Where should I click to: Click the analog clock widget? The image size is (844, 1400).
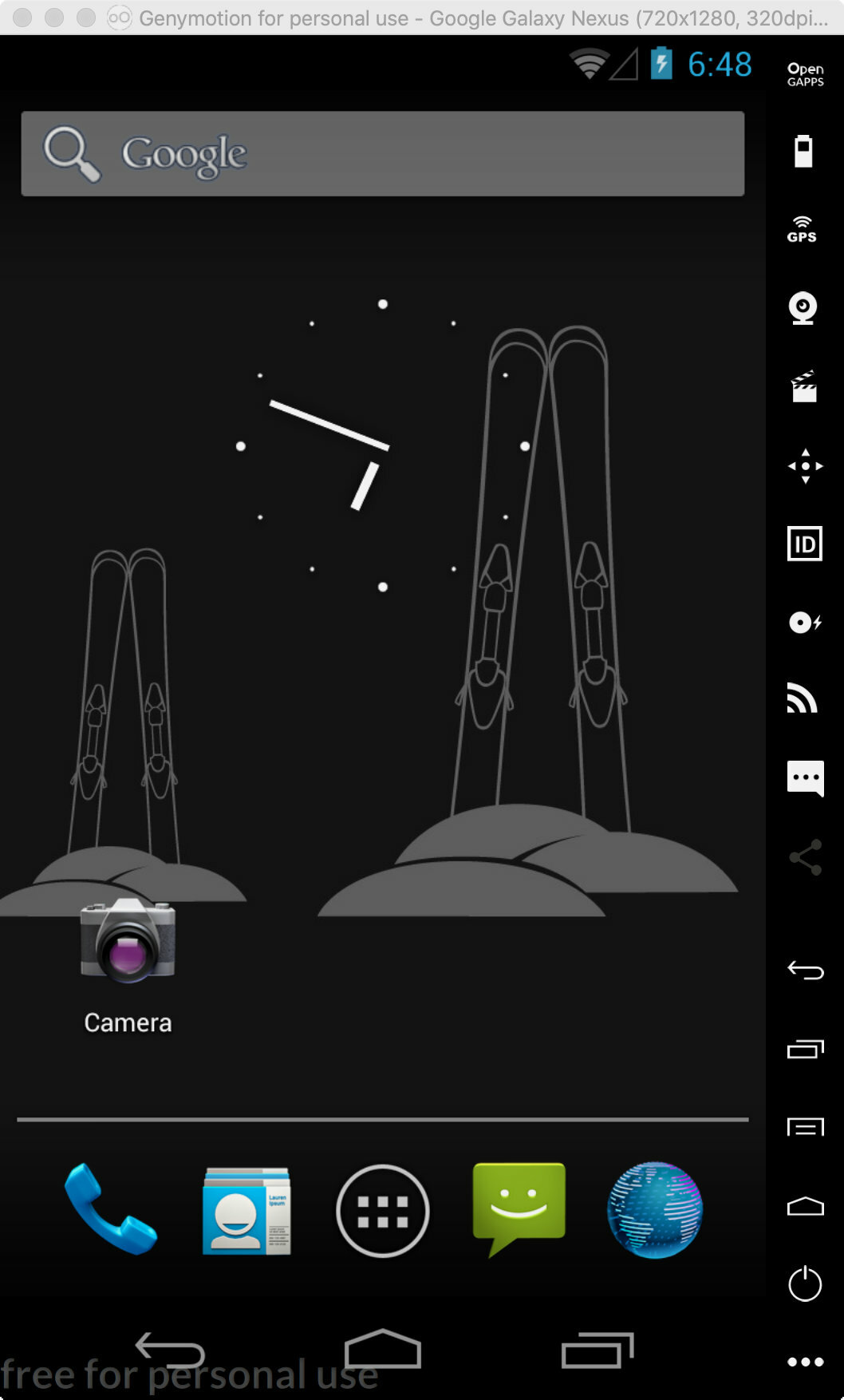pyautogui.click(x=383, y=445)
